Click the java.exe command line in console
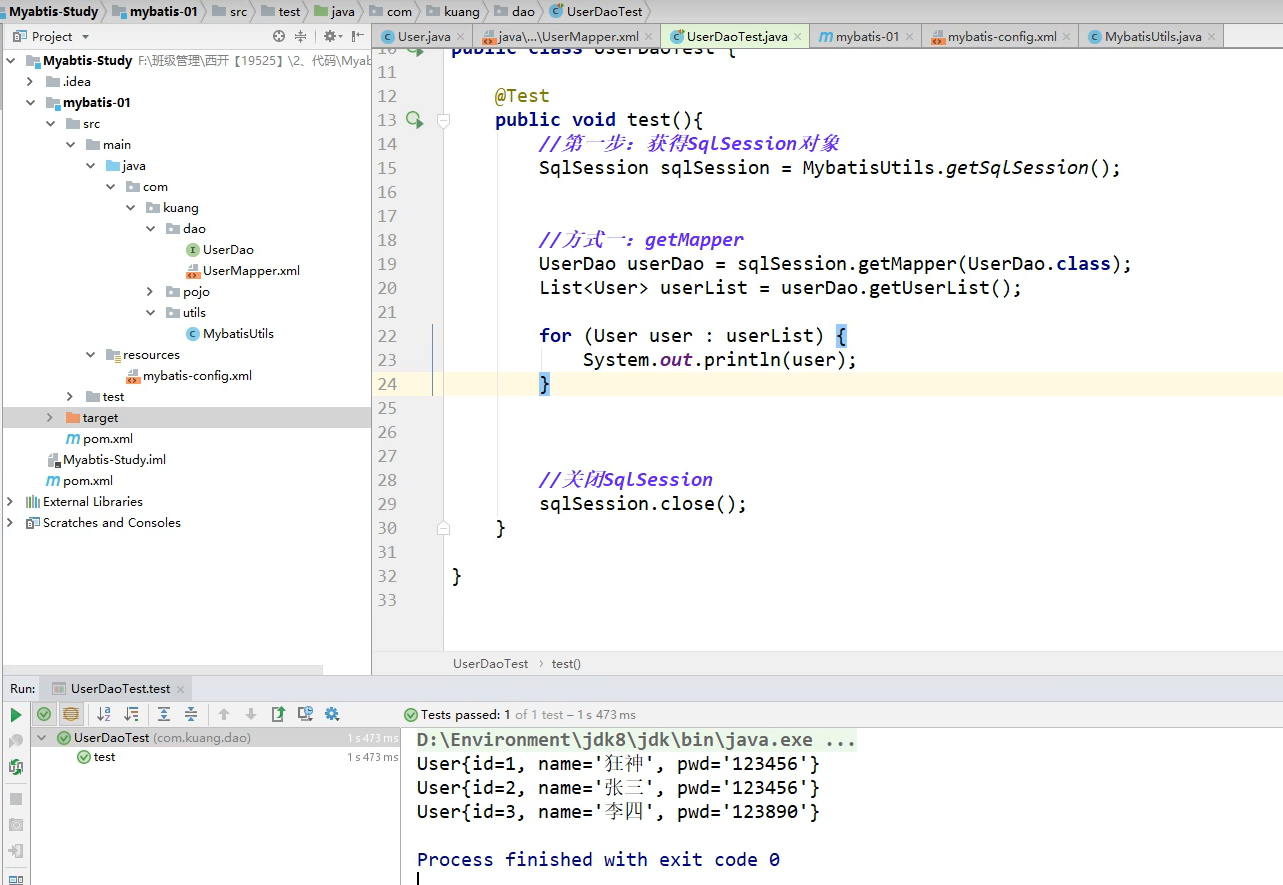The width and height of the screenshot is (1283, 885). tap(636, 739)
